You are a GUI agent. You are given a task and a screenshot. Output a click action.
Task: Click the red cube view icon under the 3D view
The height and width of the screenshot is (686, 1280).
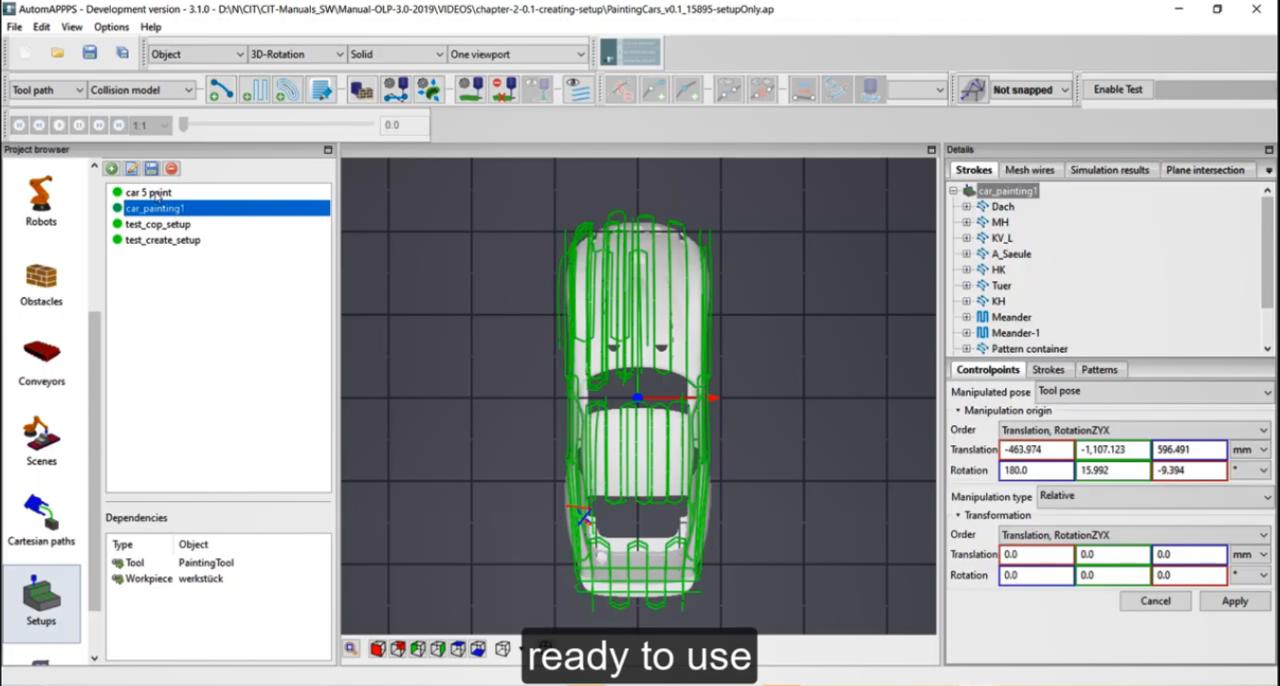click(x=377, y=648)
